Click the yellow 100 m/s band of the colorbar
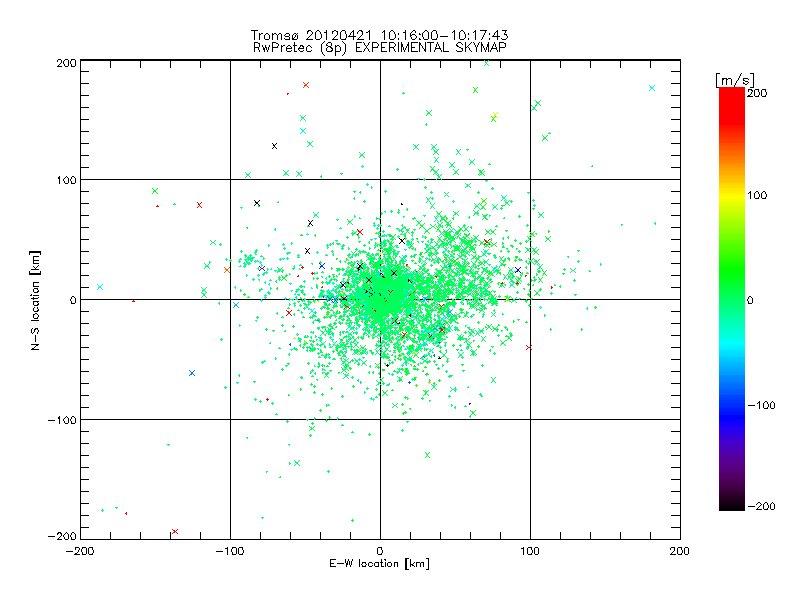The width and height of the screenshot is (800, 600). [732, 195]
